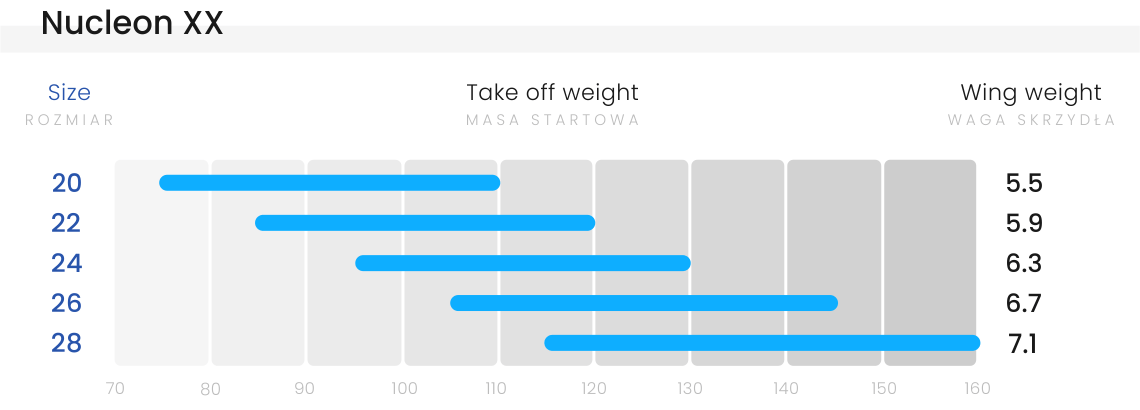Click the blue bar for size 20
The width and height of the screenshot is (1140, 410).
click(329, 183)
